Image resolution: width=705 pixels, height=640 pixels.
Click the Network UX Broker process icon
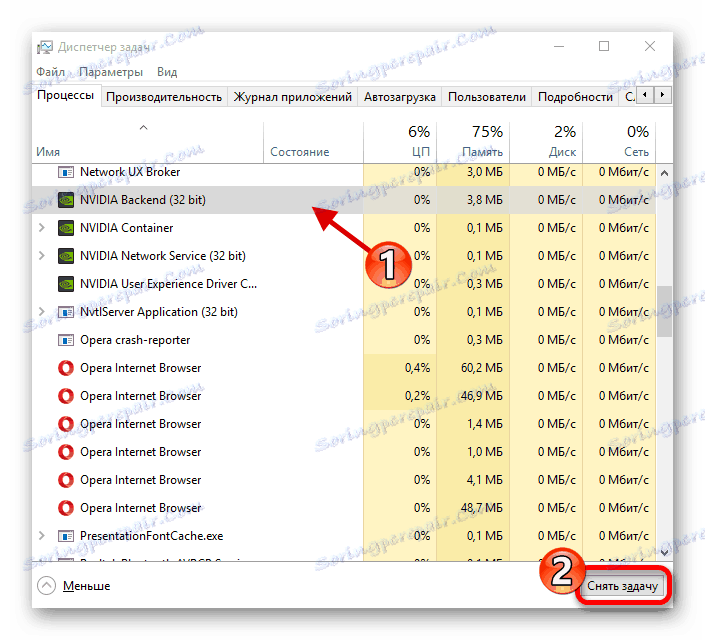coord(66,172)
